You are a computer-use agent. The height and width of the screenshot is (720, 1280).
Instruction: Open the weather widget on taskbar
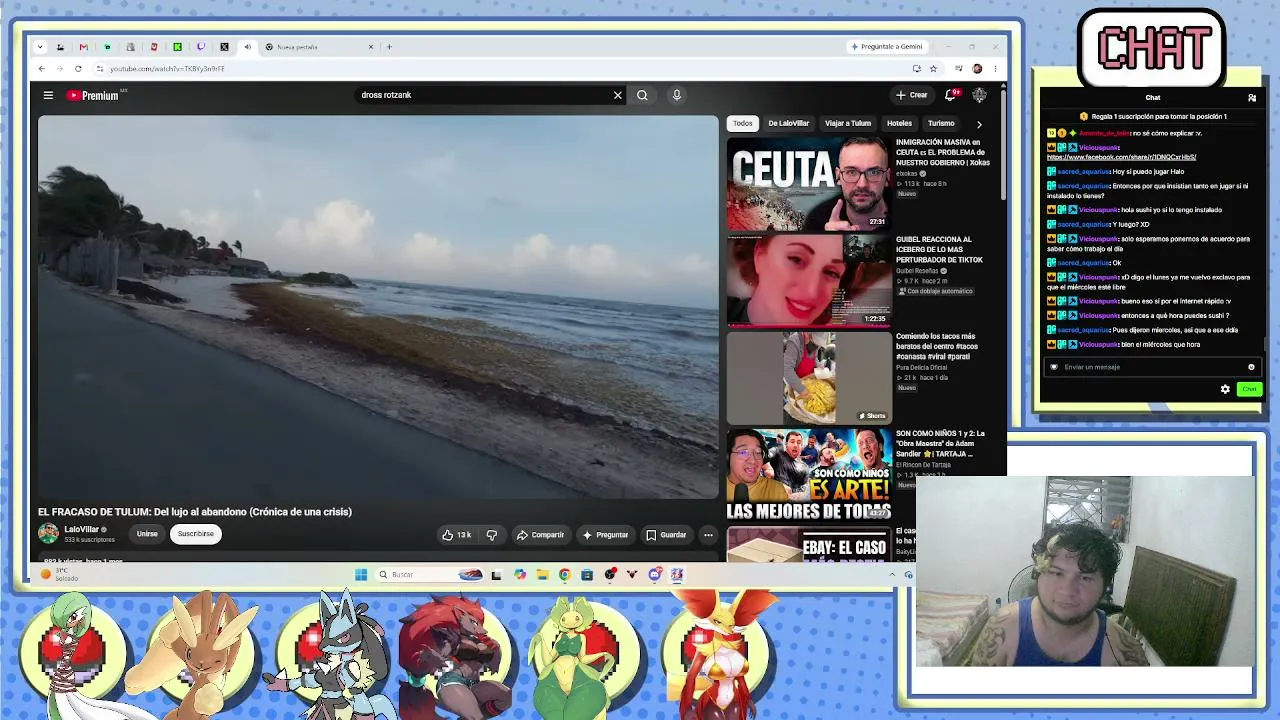60,574
